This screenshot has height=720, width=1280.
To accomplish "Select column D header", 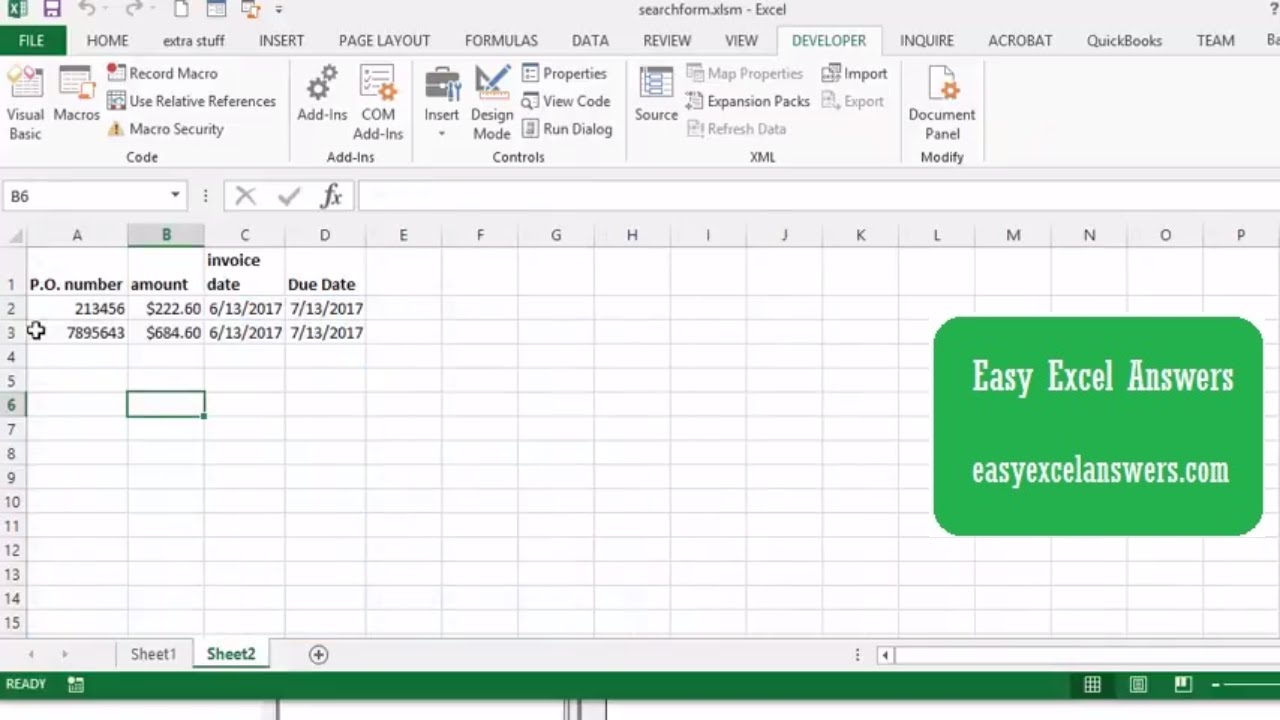I will [325, 236].
